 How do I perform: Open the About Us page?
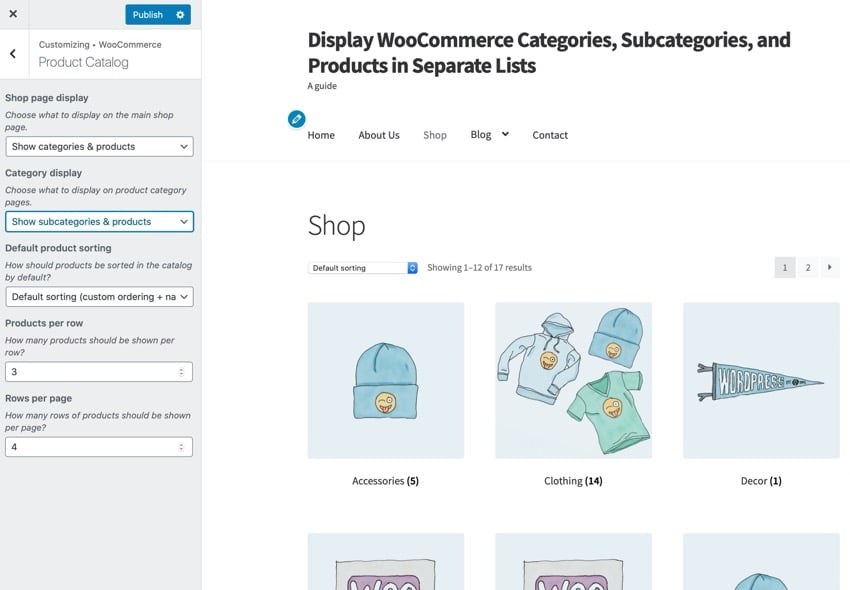(x=378, y=134)
